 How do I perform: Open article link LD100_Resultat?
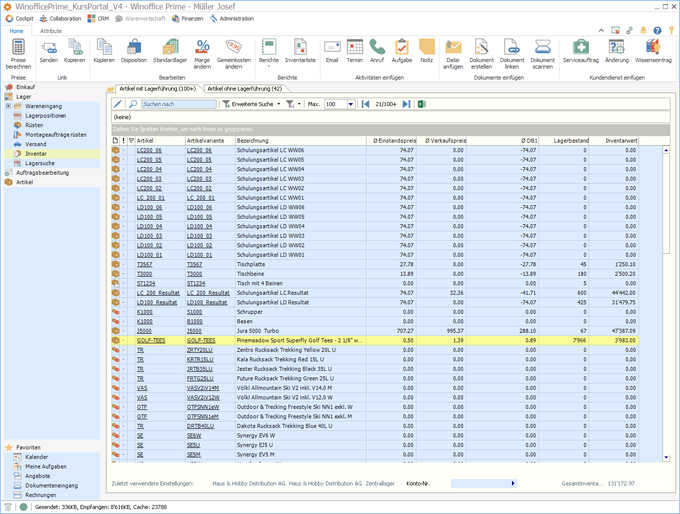click(157, 302)
